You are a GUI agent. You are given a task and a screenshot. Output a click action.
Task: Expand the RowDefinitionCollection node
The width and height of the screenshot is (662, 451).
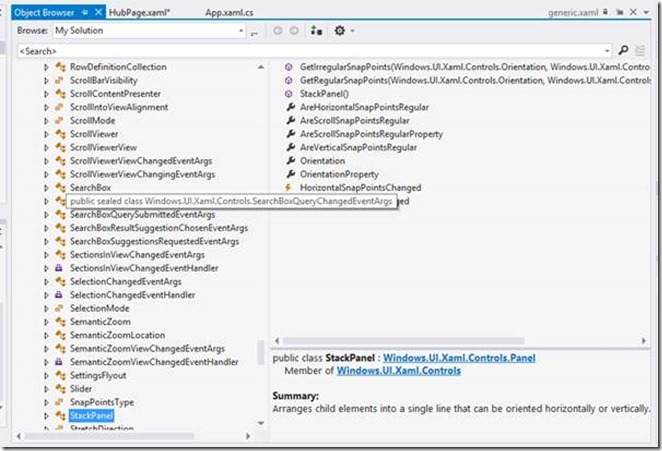click(46, 67)
